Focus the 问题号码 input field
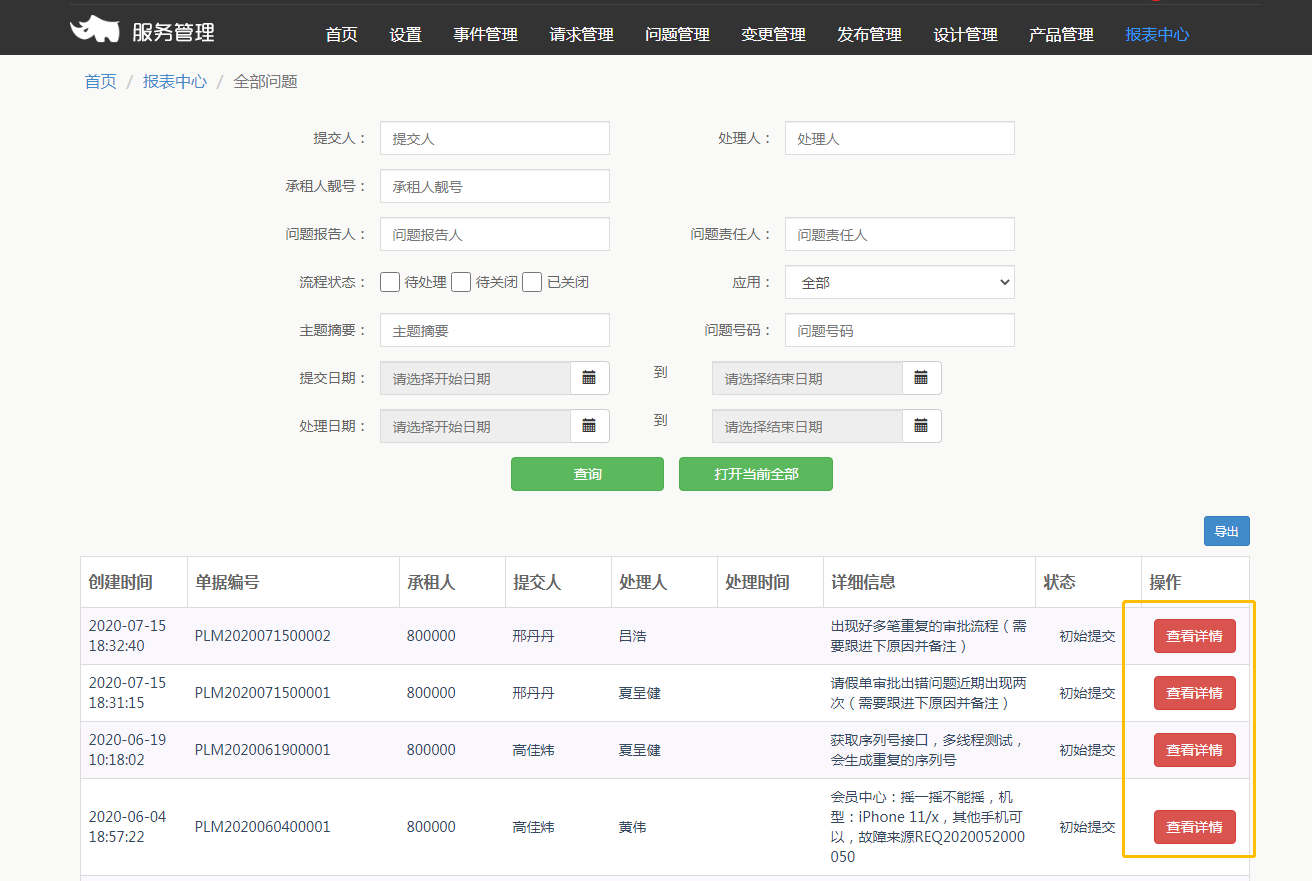The height and width of the screenshot is (881, 1312). 900,330
